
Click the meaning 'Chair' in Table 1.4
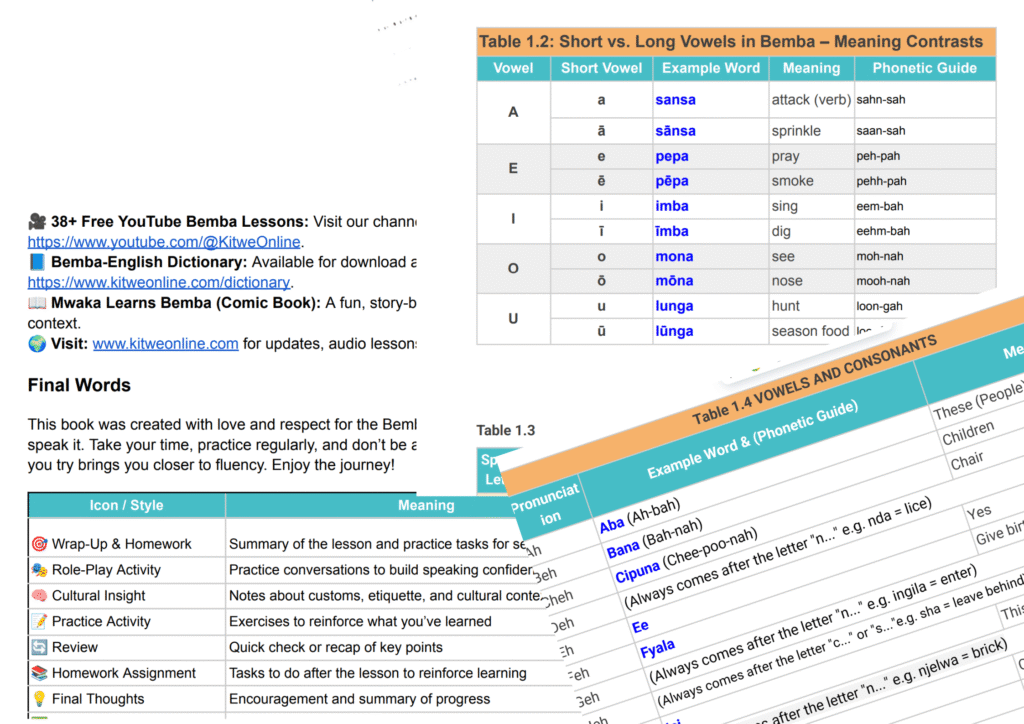point(967,460)
